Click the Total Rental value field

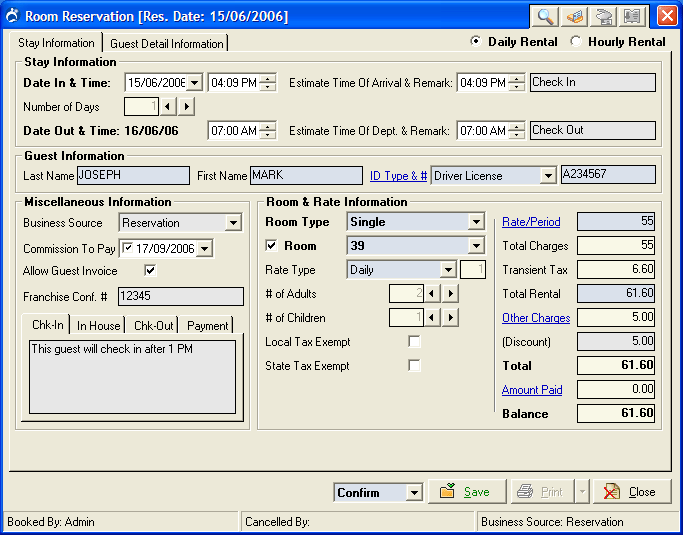click(616, 294)
